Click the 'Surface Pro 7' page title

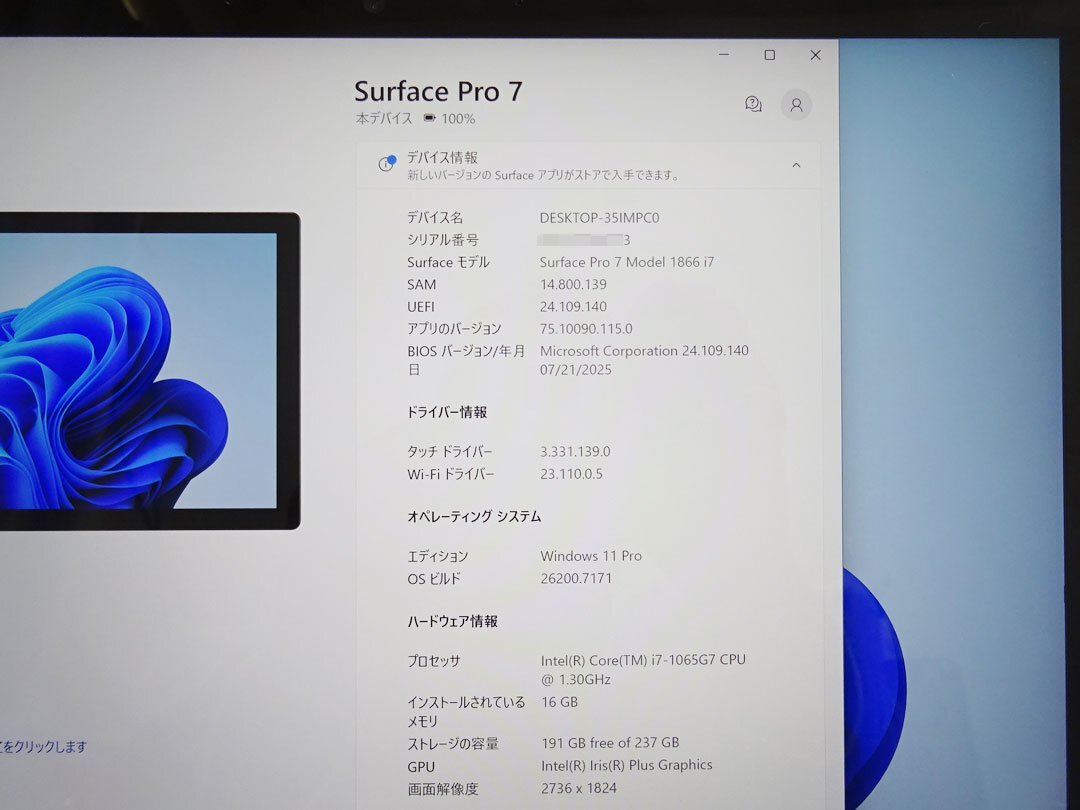(x=439, y=91)
